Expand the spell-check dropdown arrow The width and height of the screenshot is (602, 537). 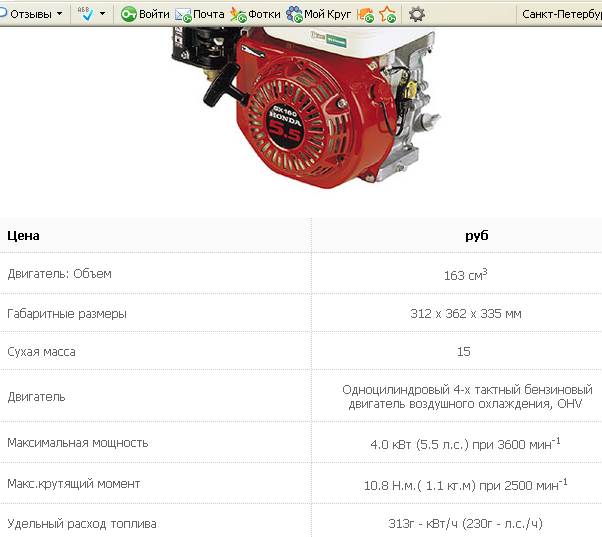103,13
